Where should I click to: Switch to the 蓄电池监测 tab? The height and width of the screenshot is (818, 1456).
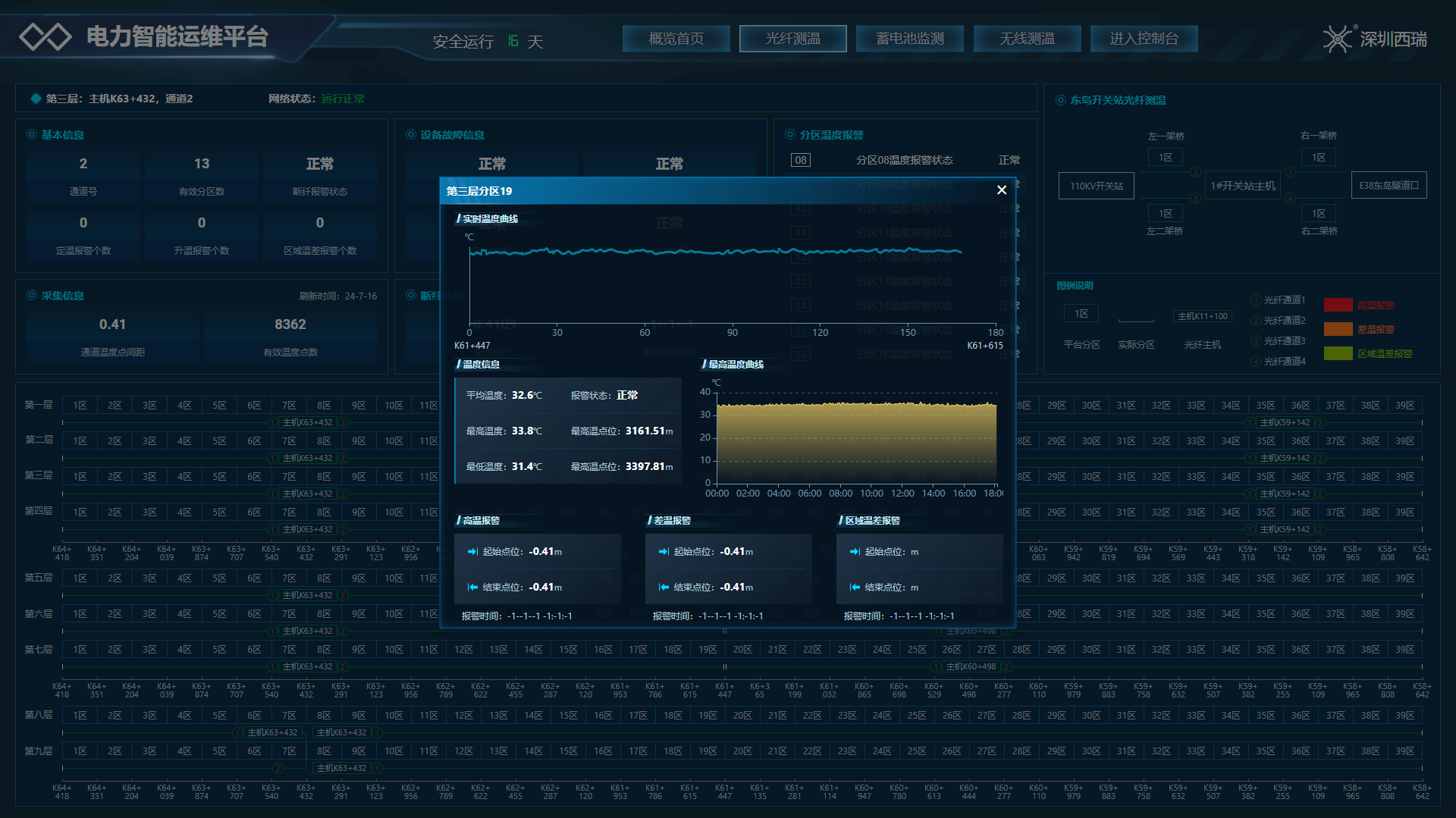[909, 39]
